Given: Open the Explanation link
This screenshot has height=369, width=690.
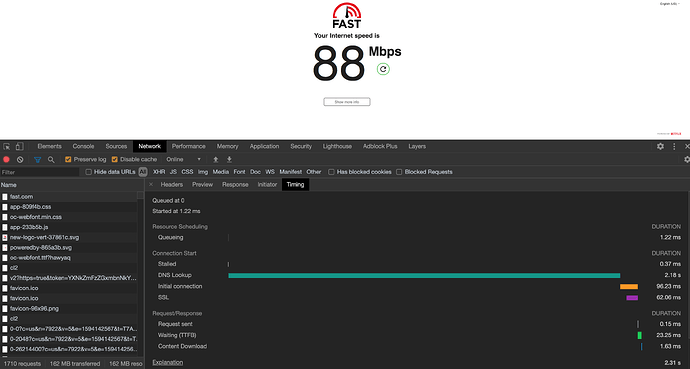Looking at the screenshot, I should pyautogui.click(x=168, y=362).
